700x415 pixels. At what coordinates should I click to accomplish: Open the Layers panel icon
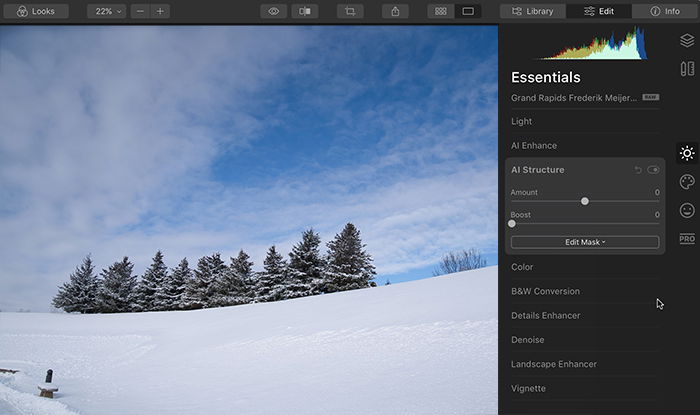687,41
